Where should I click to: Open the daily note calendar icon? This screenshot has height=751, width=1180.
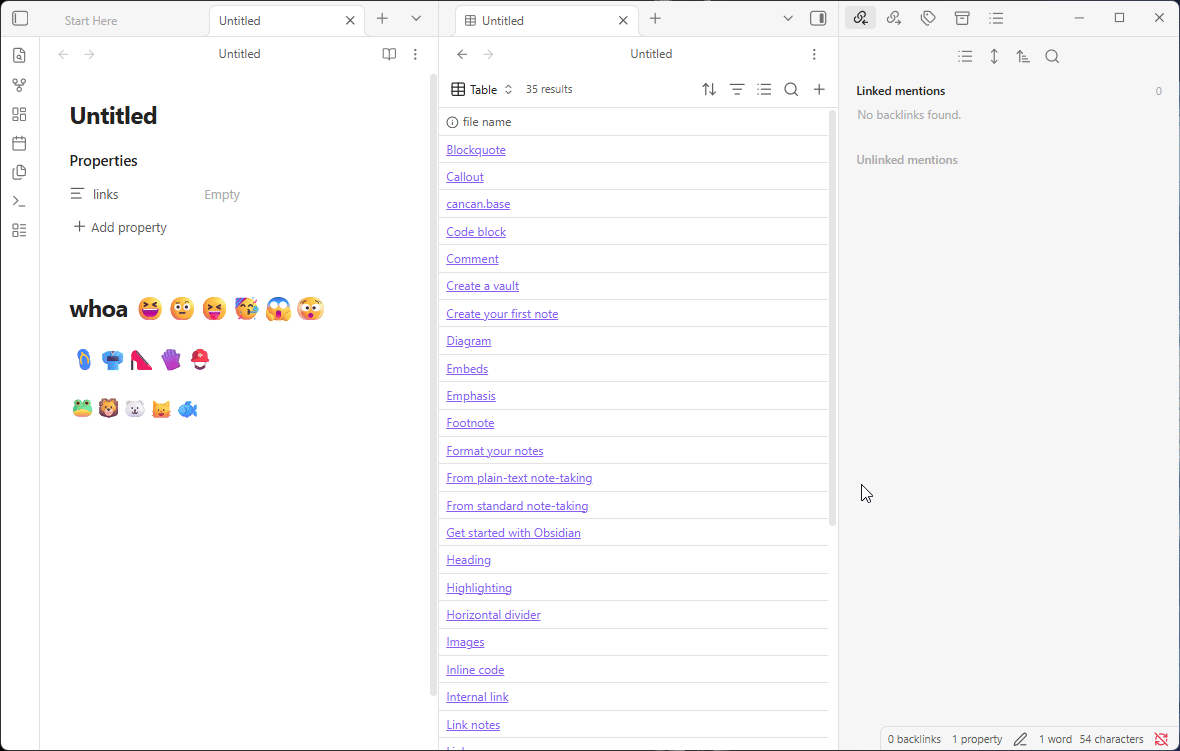click(x=19, y=143)
